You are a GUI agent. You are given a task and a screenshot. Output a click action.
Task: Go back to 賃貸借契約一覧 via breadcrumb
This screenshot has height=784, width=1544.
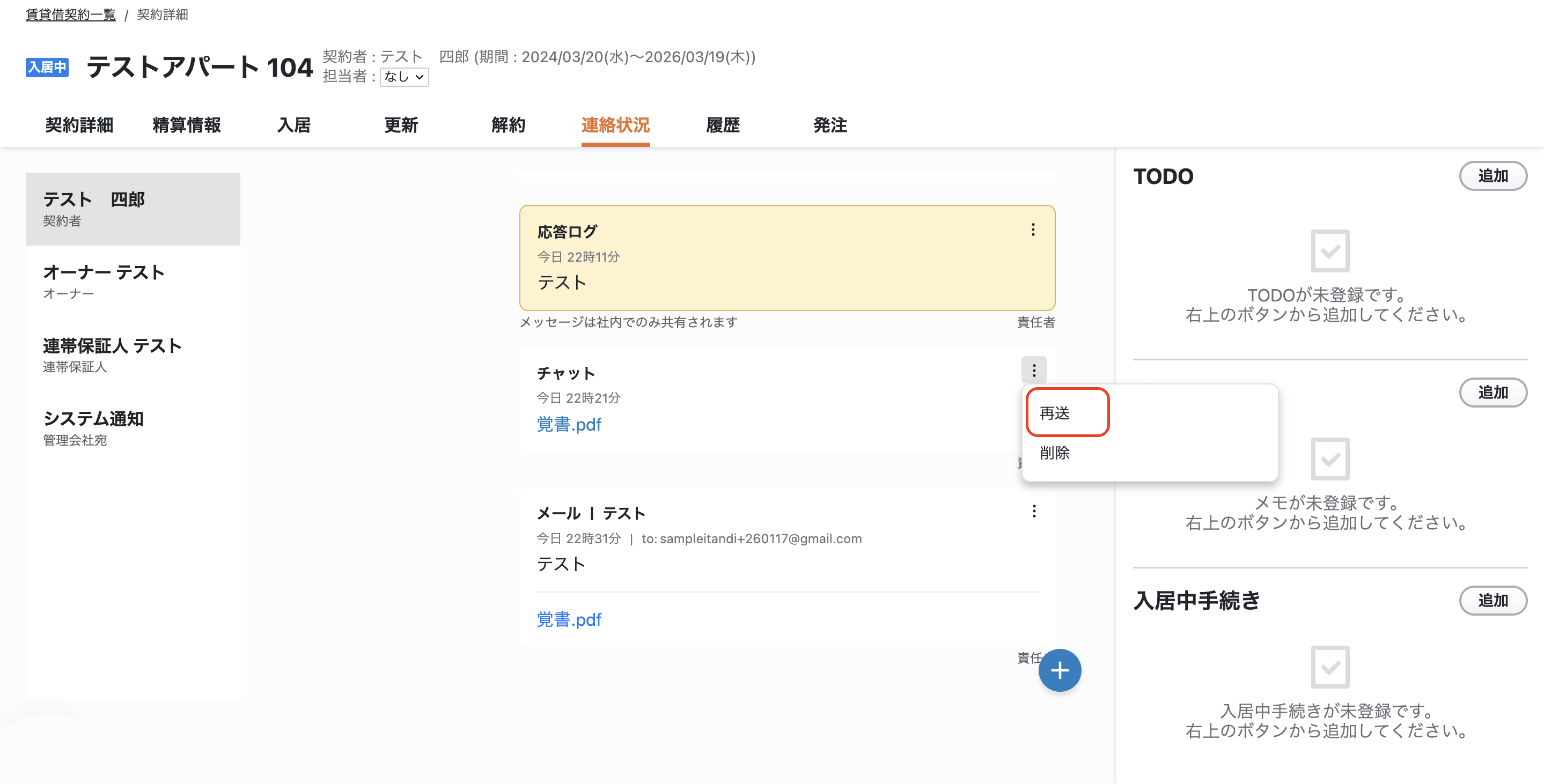click(71, 14)
